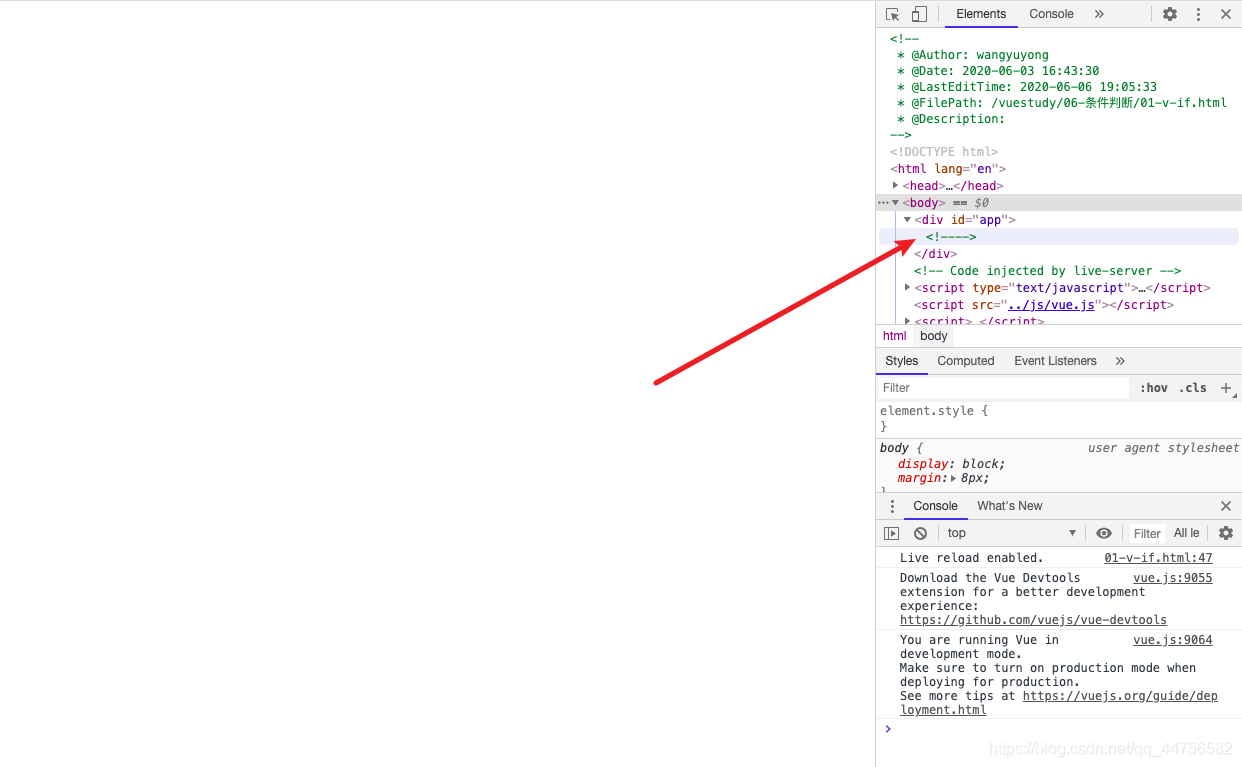Viewport: 1242px width, 767px height.
Task: Collapse the body element node
Action: coord(895,202)
